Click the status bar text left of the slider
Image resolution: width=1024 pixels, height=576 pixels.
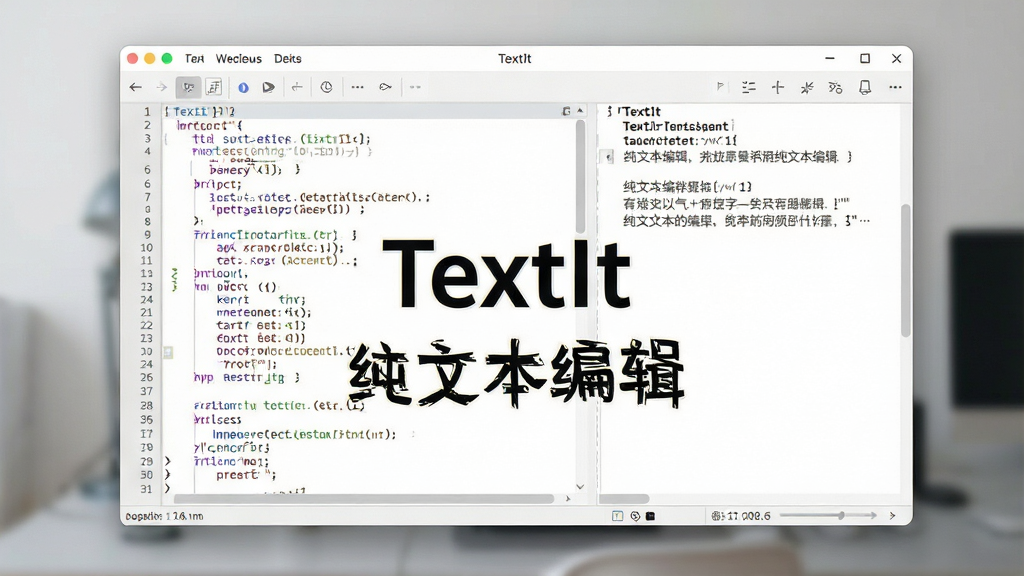[x=741, y=516]
